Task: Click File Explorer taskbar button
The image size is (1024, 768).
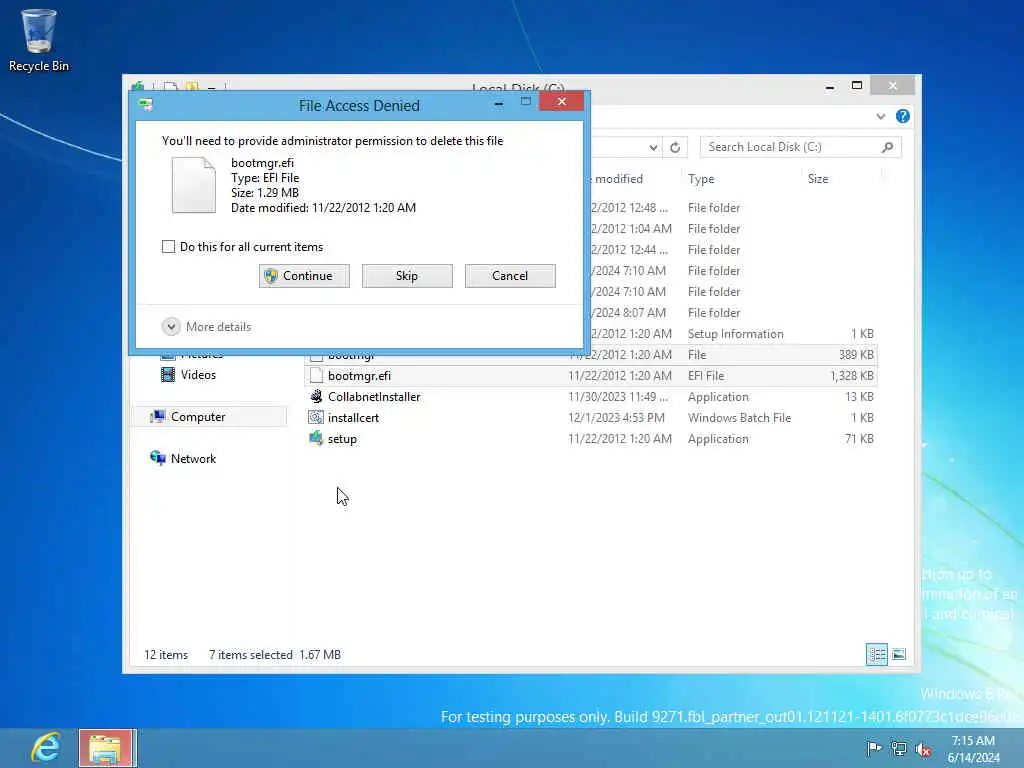Action: [108, 748]
